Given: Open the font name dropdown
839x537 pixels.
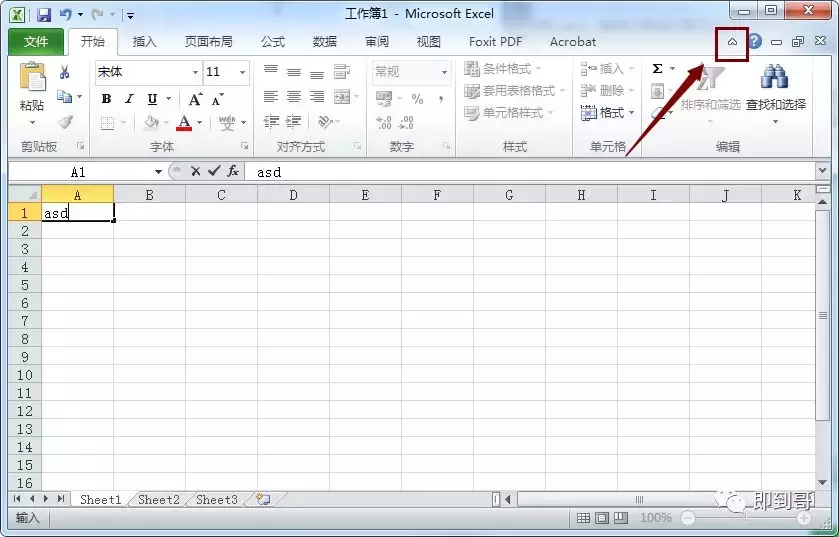Looking at the screenshot, I should point(195,72).
